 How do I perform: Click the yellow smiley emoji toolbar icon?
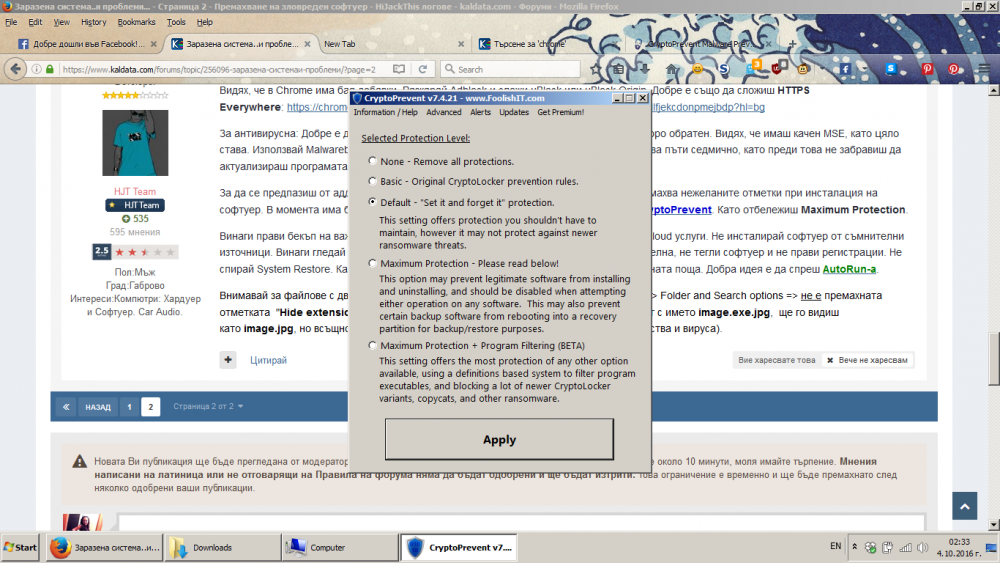(698, 69)
